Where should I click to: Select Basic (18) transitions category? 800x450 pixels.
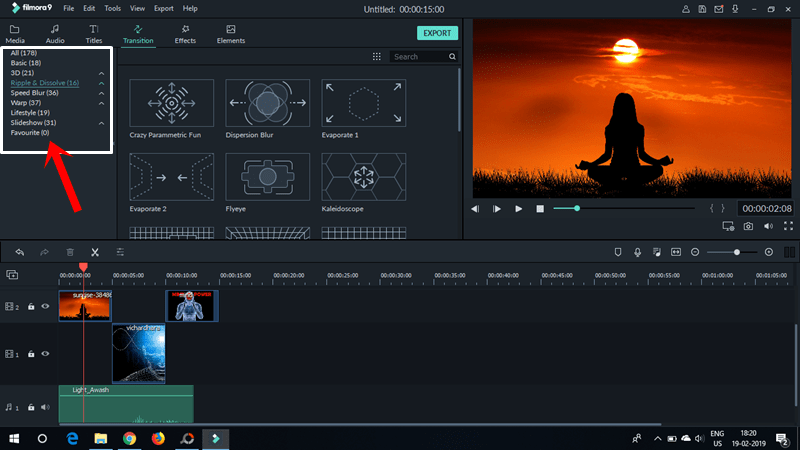point(26,63)
